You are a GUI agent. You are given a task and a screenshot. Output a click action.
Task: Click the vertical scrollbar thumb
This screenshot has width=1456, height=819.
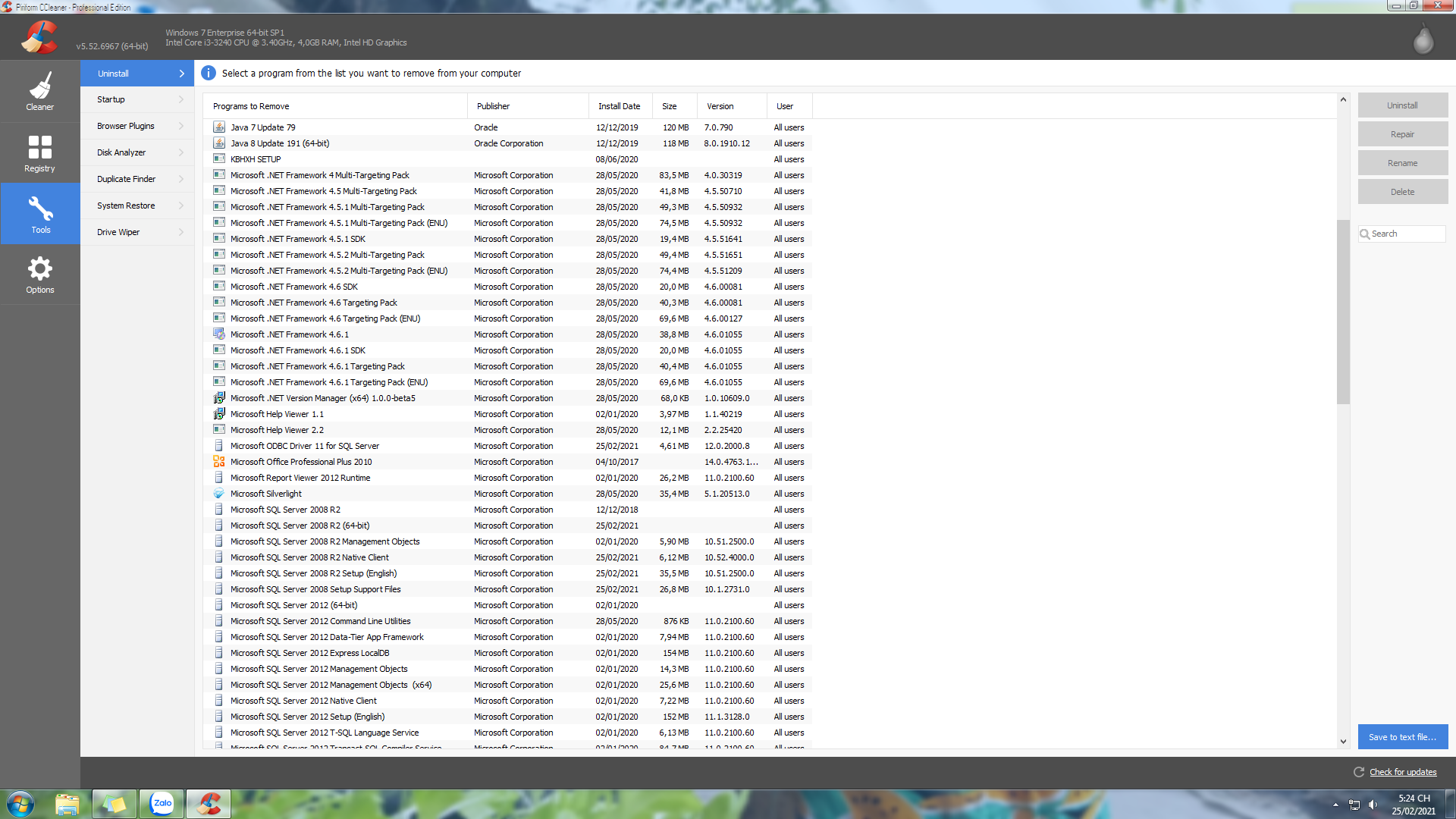coord(1343,312)
